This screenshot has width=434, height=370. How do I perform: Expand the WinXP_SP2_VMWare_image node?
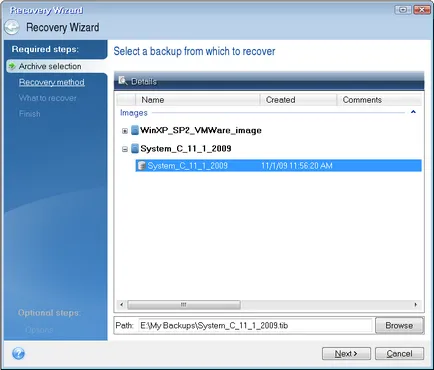point(125,131)
